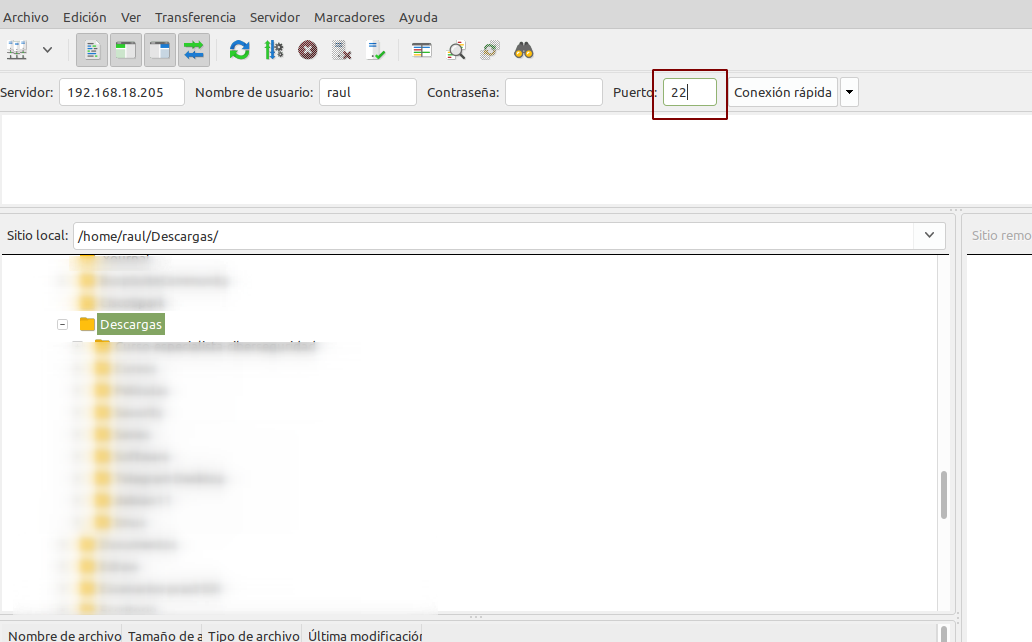Open the Servidor menu
1032x642 pixels.
[x=274, y=17]
